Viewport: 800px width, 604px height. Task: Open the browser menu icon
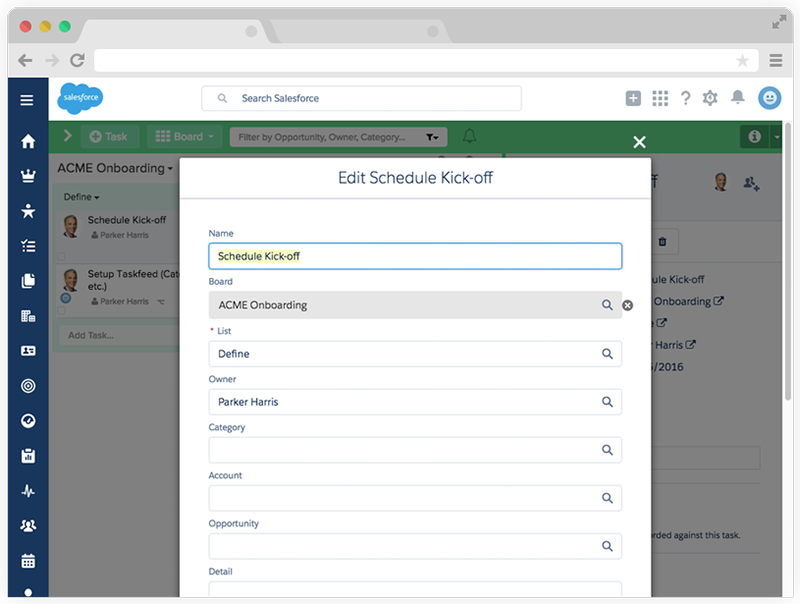pos(776,61)
